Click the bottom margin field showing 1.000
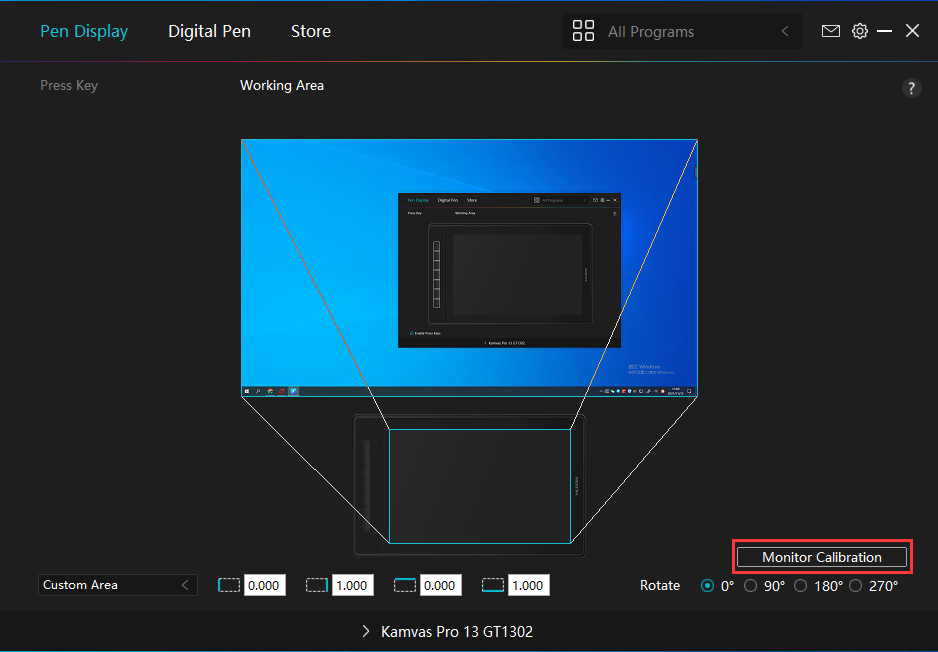938x652 pixels. coord(528,585)
